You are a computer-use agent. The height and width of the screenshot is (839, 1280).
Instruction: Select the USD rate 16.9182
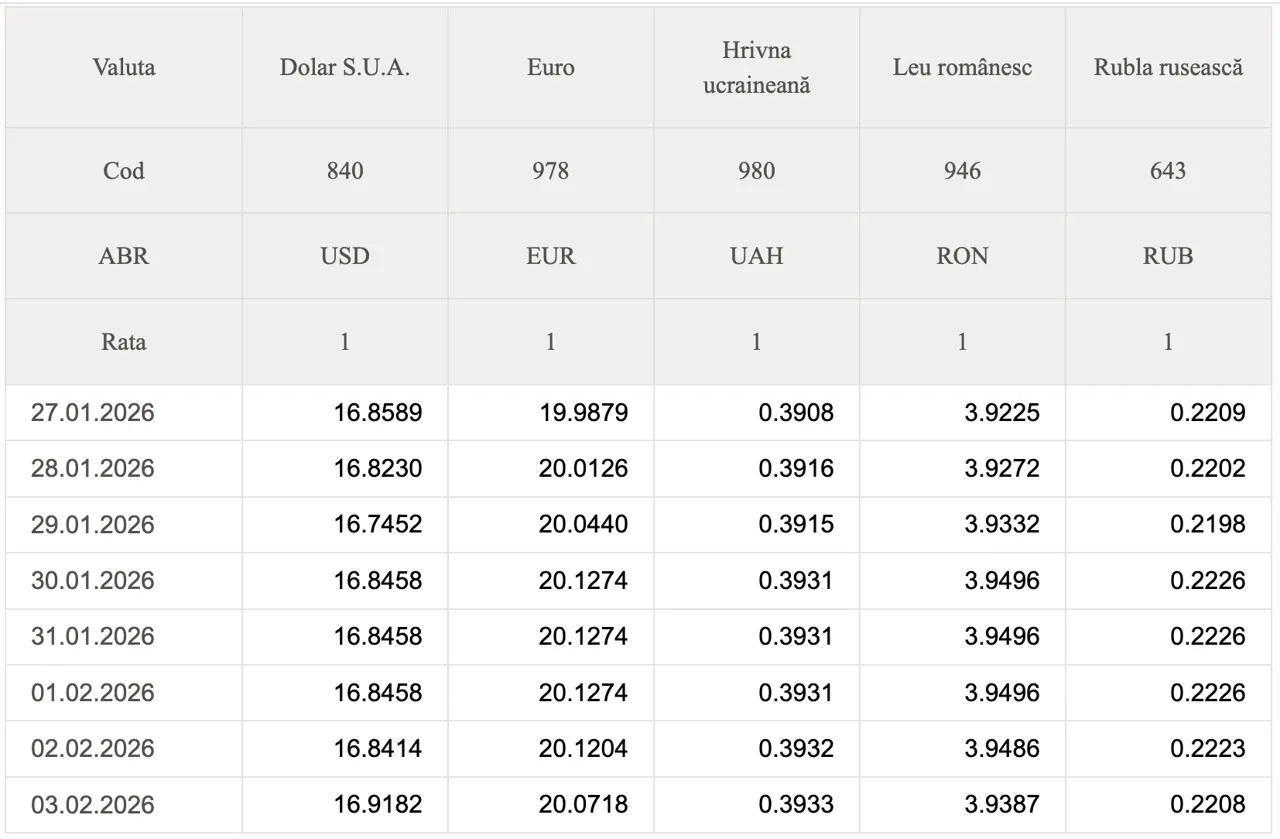[x=377, y=805]
